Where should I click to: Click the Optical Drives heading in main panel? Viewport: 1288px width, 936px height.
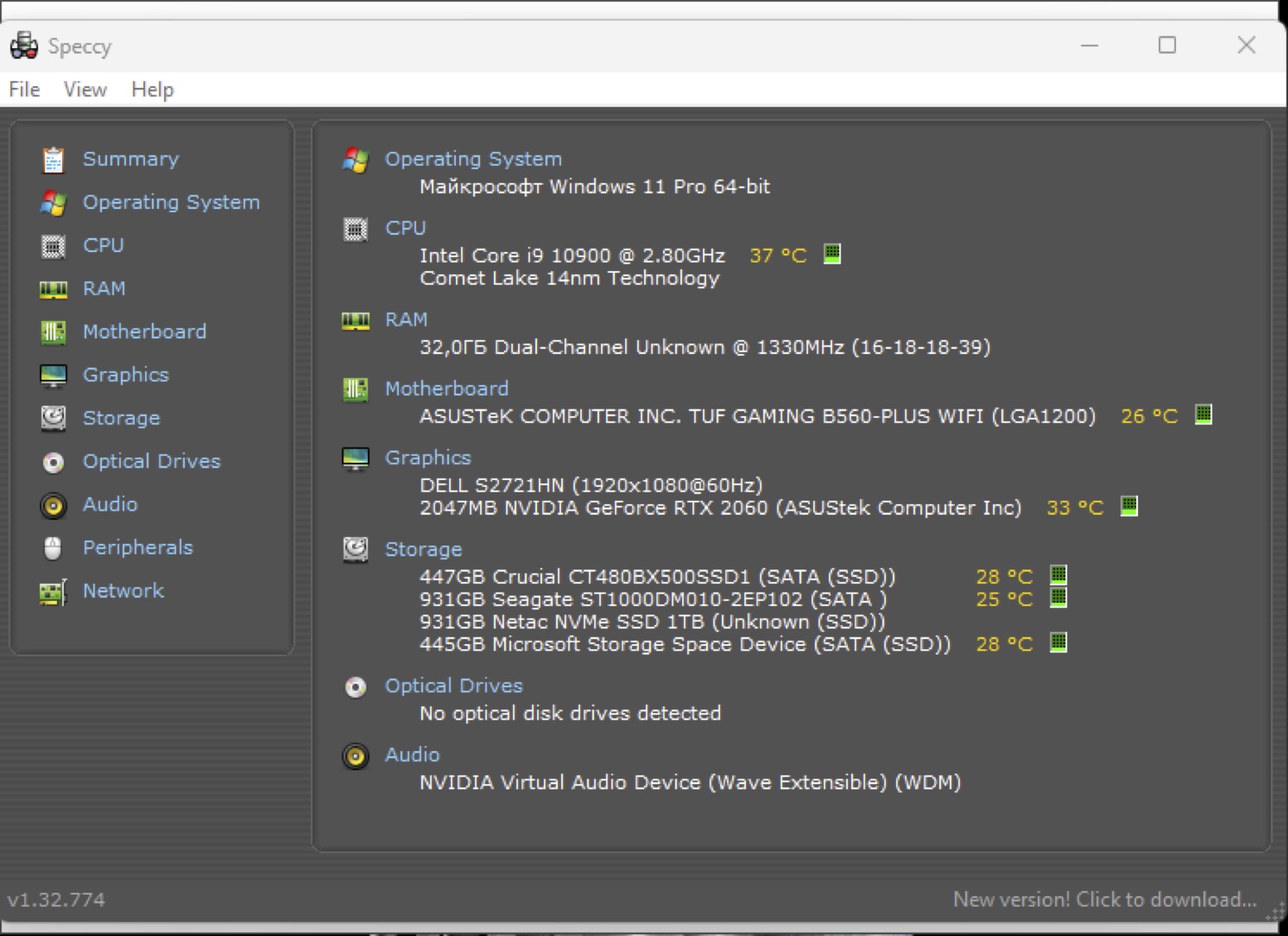(454, 686)
